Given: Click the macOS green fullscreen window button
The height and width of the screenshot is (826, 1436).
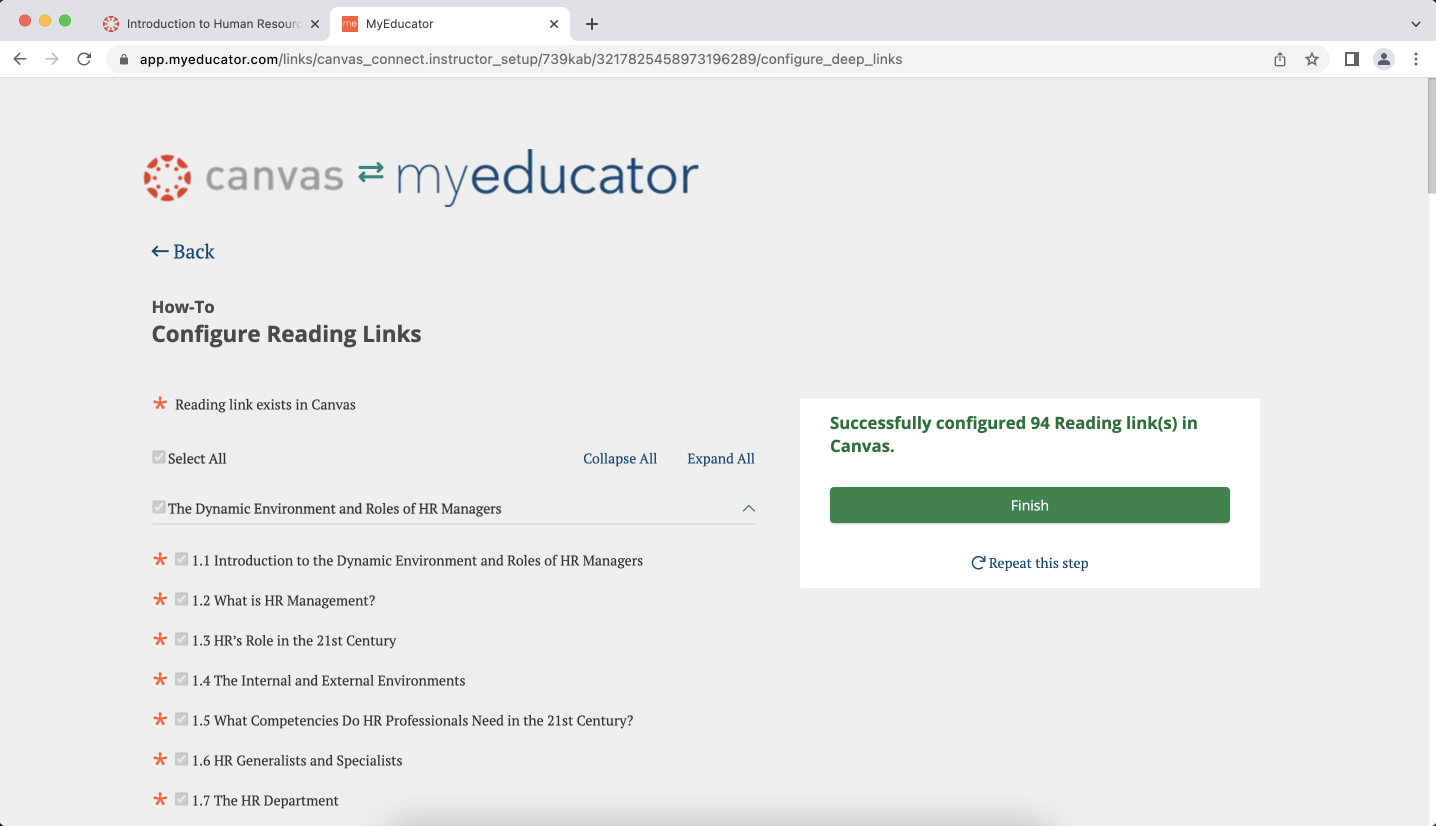Looking at the screenshot, I should coord(65,21).
